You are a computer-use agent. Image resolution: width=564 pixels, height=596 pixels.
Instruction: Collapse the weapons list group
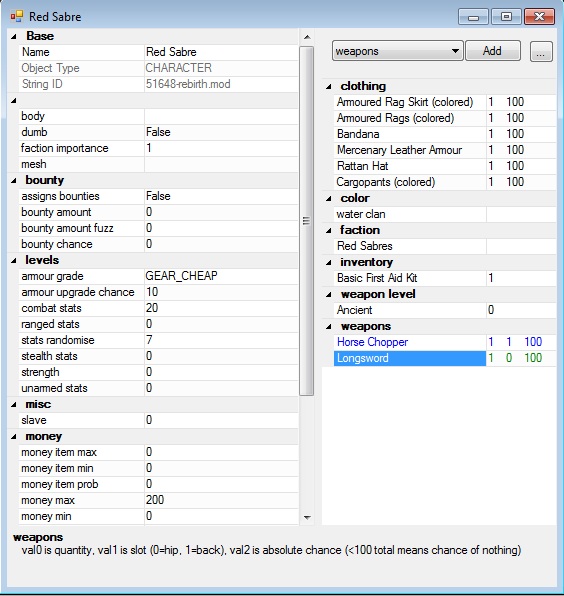click(329, 327)
